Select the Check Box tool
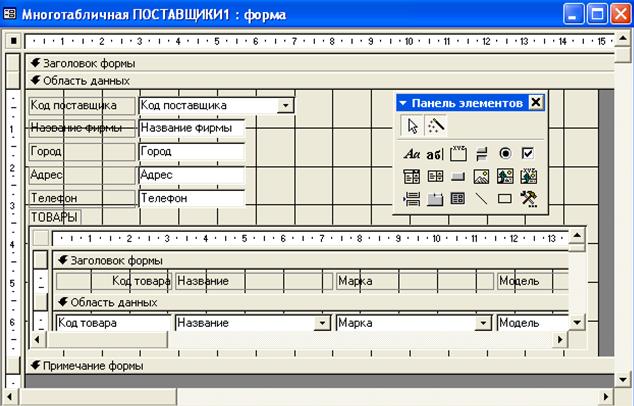 pyautogui.click(x=529, y=154)
